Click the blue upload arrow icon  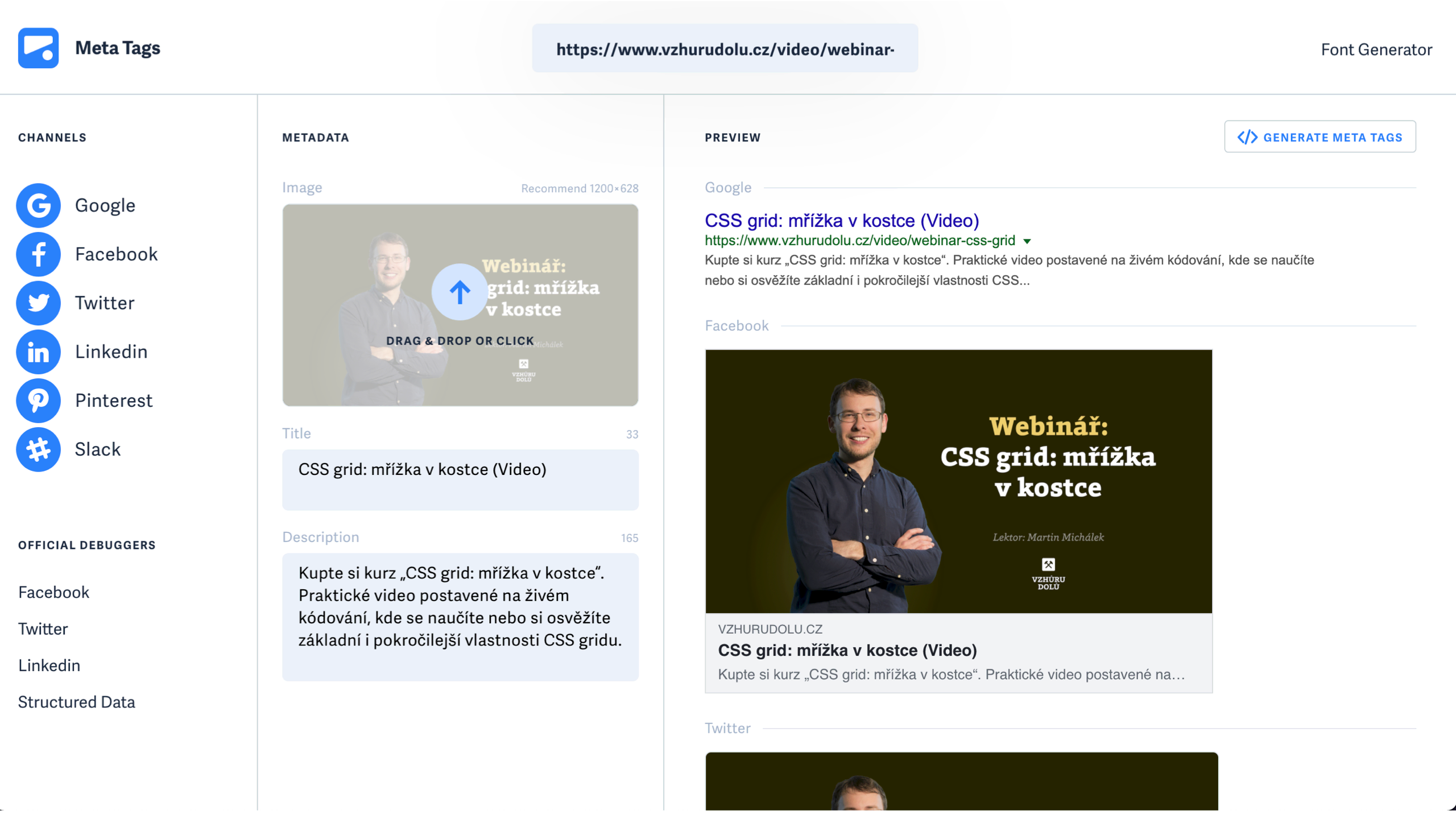[x=460, y=292]
